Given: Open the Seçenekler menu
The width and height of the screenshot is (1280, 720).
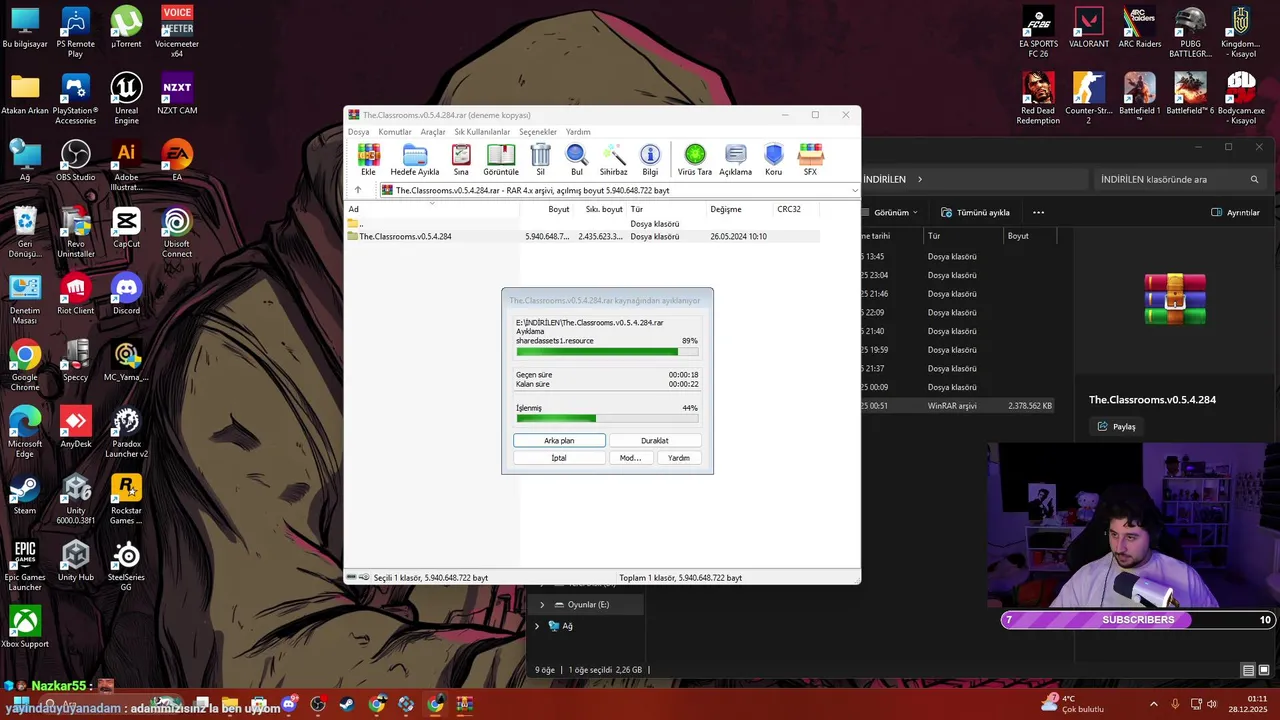Looking at the screenshot, I should pyautogui.click(x=538, y=132).
